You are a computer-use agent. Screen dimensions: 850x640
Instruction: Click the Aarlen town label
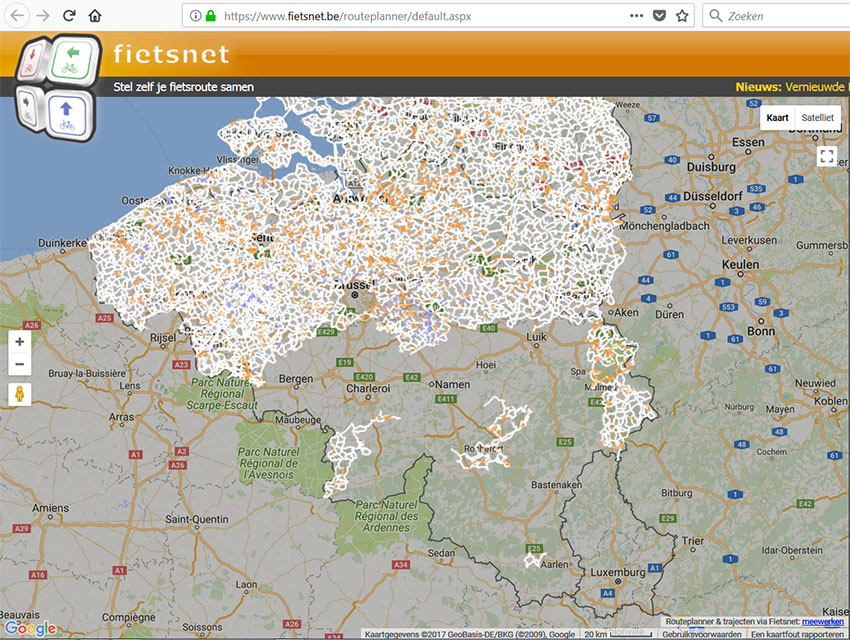555,564
